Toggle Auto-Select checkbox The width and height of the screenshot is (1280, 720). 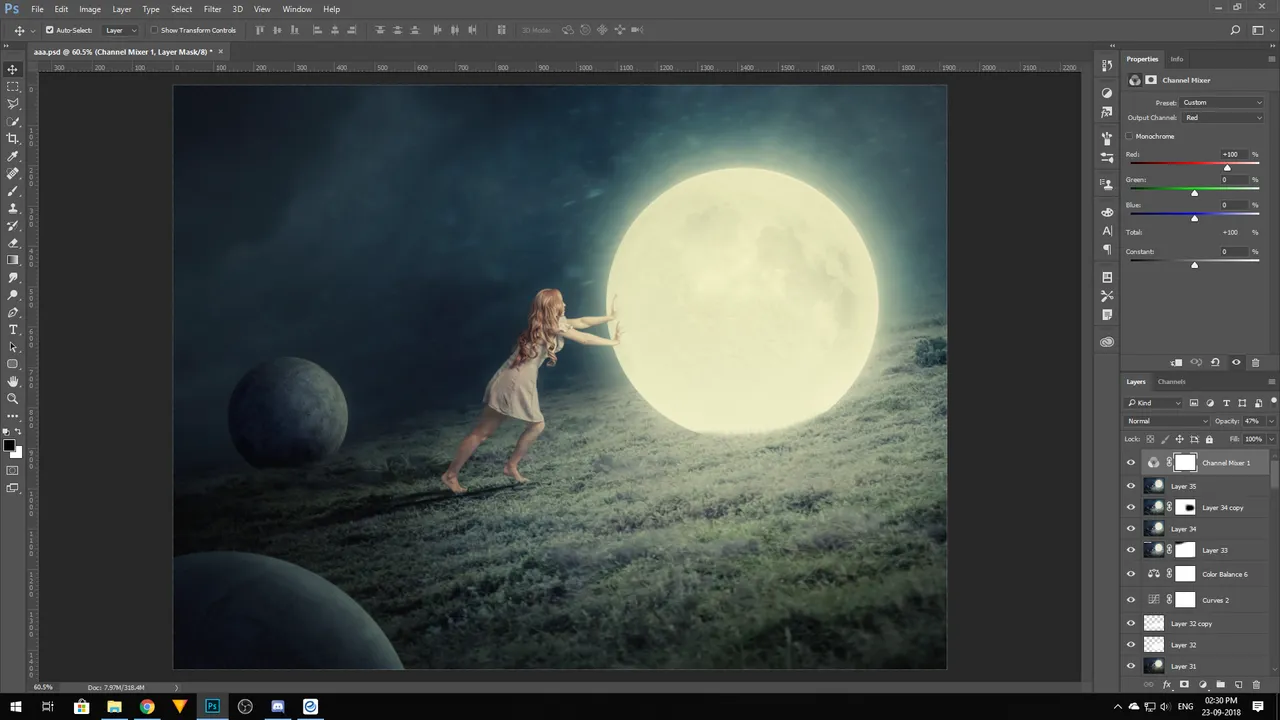pyautogui.click(x=50, y=30)
